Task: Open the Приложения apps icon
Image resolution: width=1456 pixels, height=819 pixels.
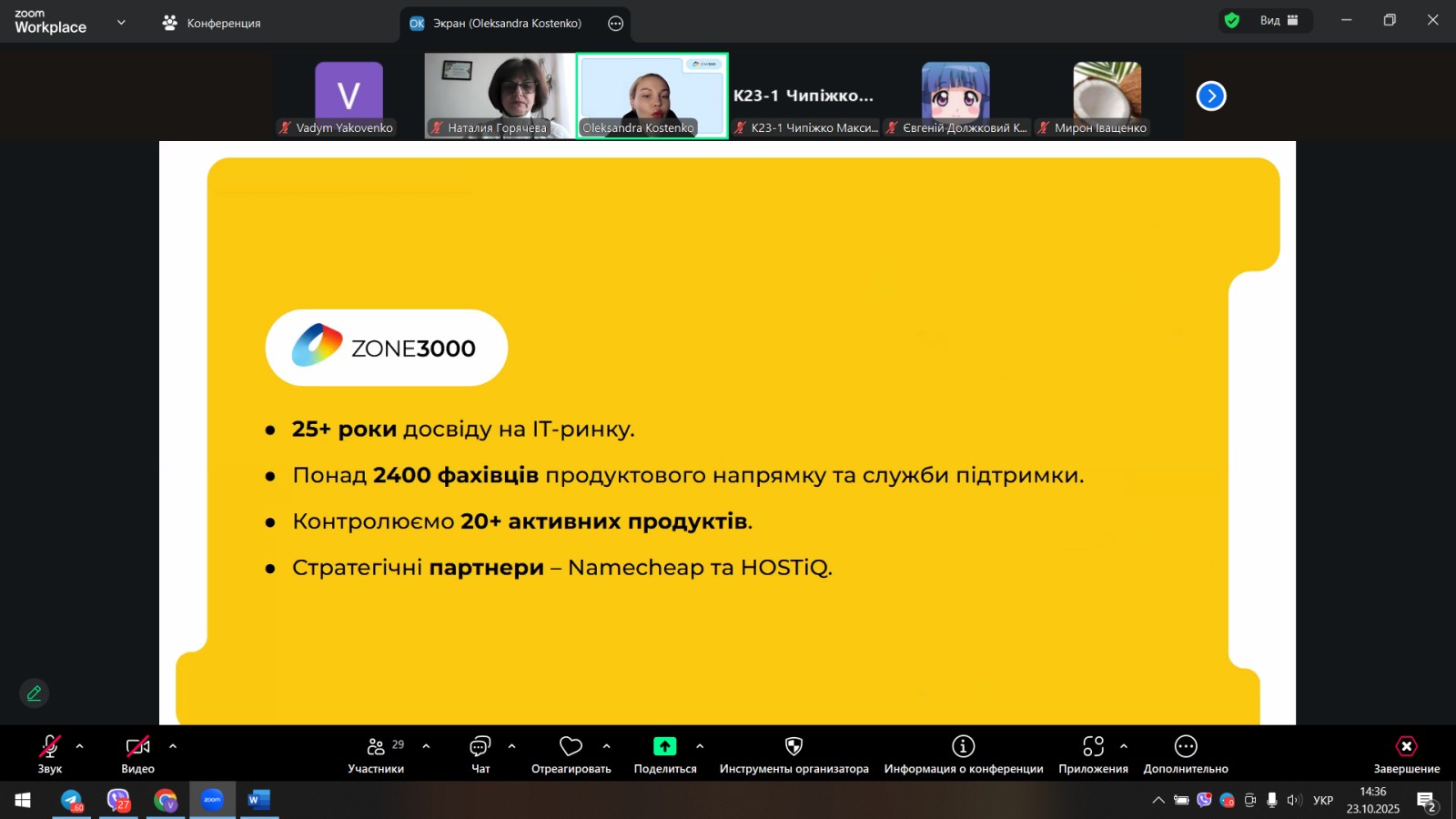Action: pos(1093,747)
